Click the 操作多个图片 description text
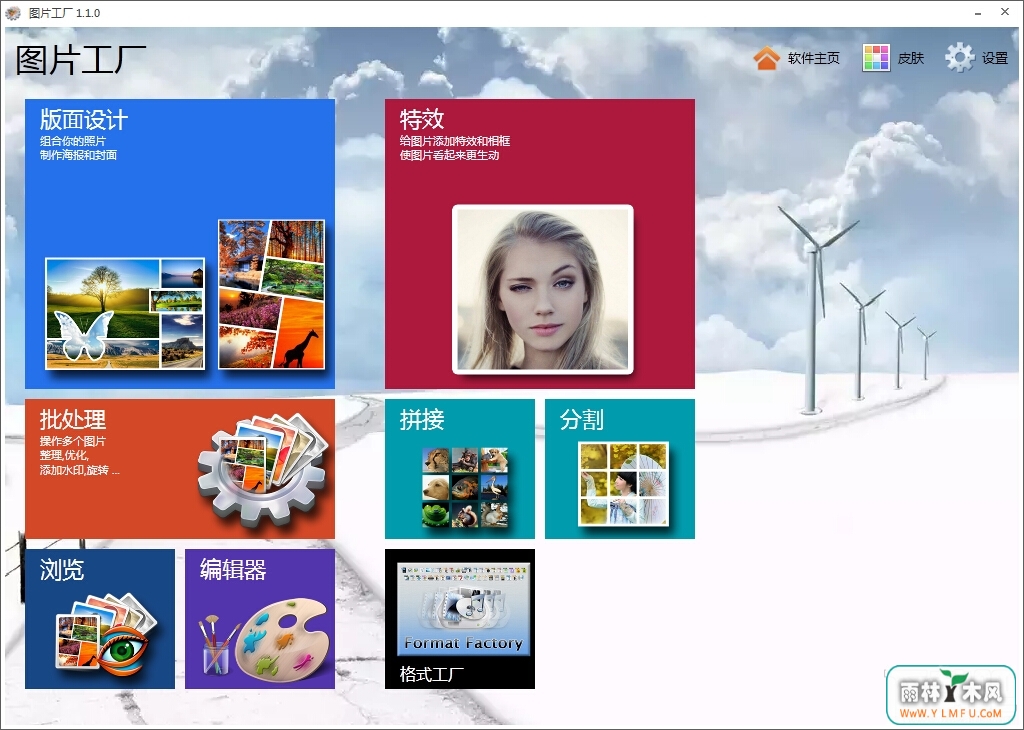 coord(72,441)
